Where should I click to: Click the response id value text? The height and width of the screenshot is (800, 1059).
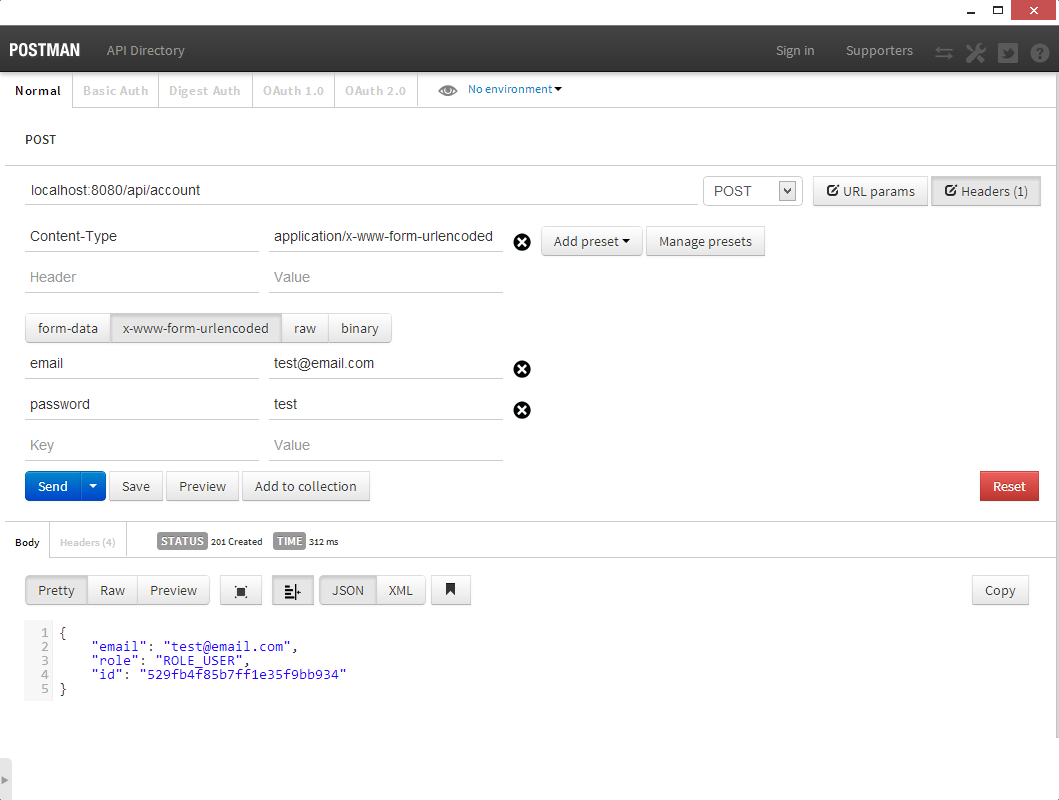point(243,674)
